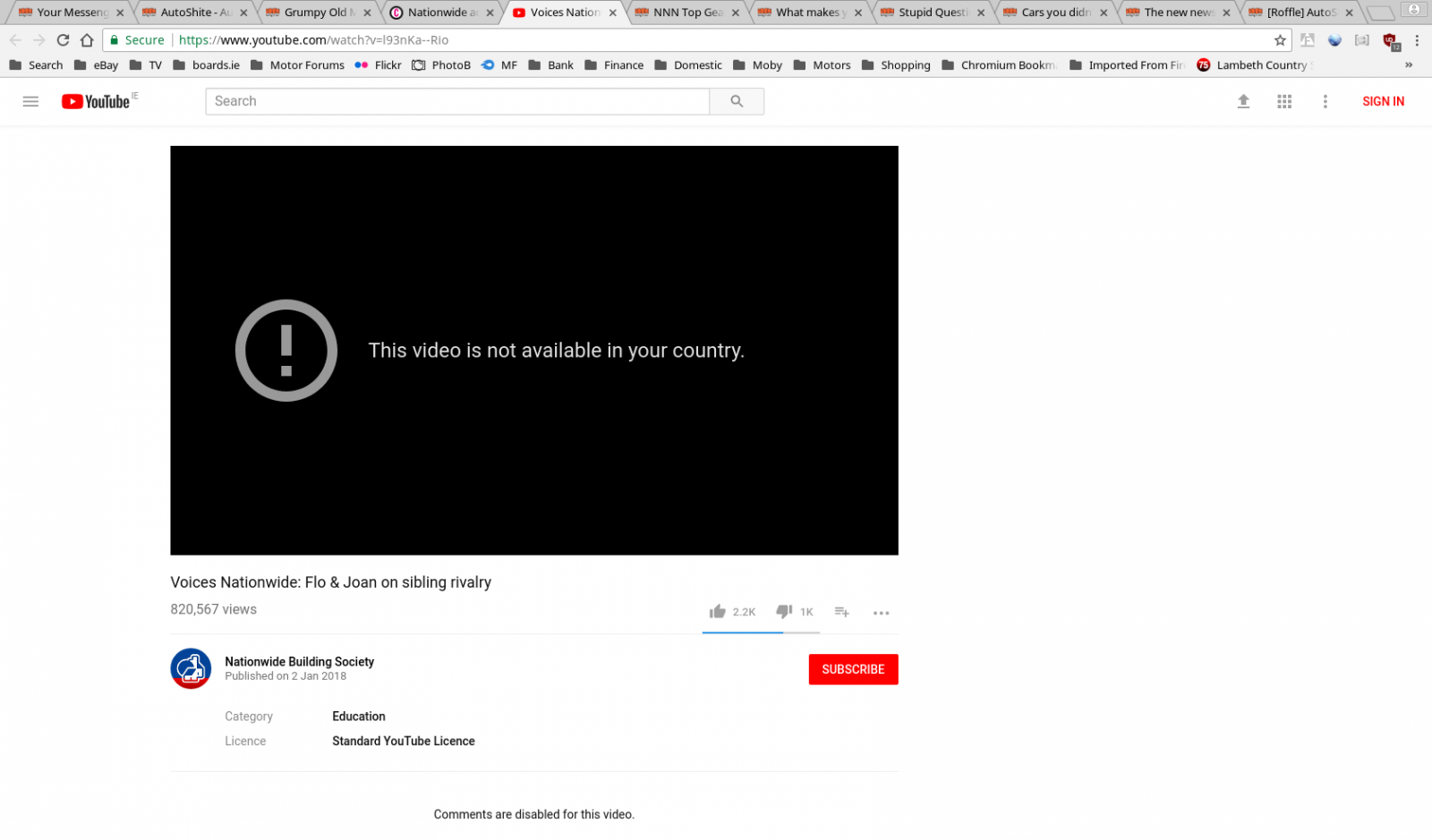
Task: Click SIGN IN on YouTube
Action: pos(1383,101)
